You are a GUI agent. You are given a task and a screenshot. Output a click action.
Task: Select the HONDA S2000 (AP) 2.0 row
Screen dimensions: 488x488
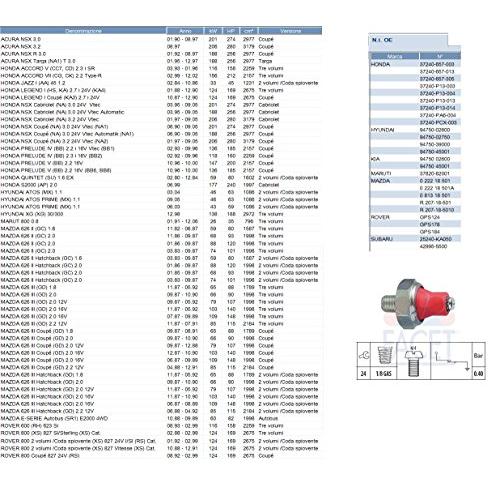[161, 185]
